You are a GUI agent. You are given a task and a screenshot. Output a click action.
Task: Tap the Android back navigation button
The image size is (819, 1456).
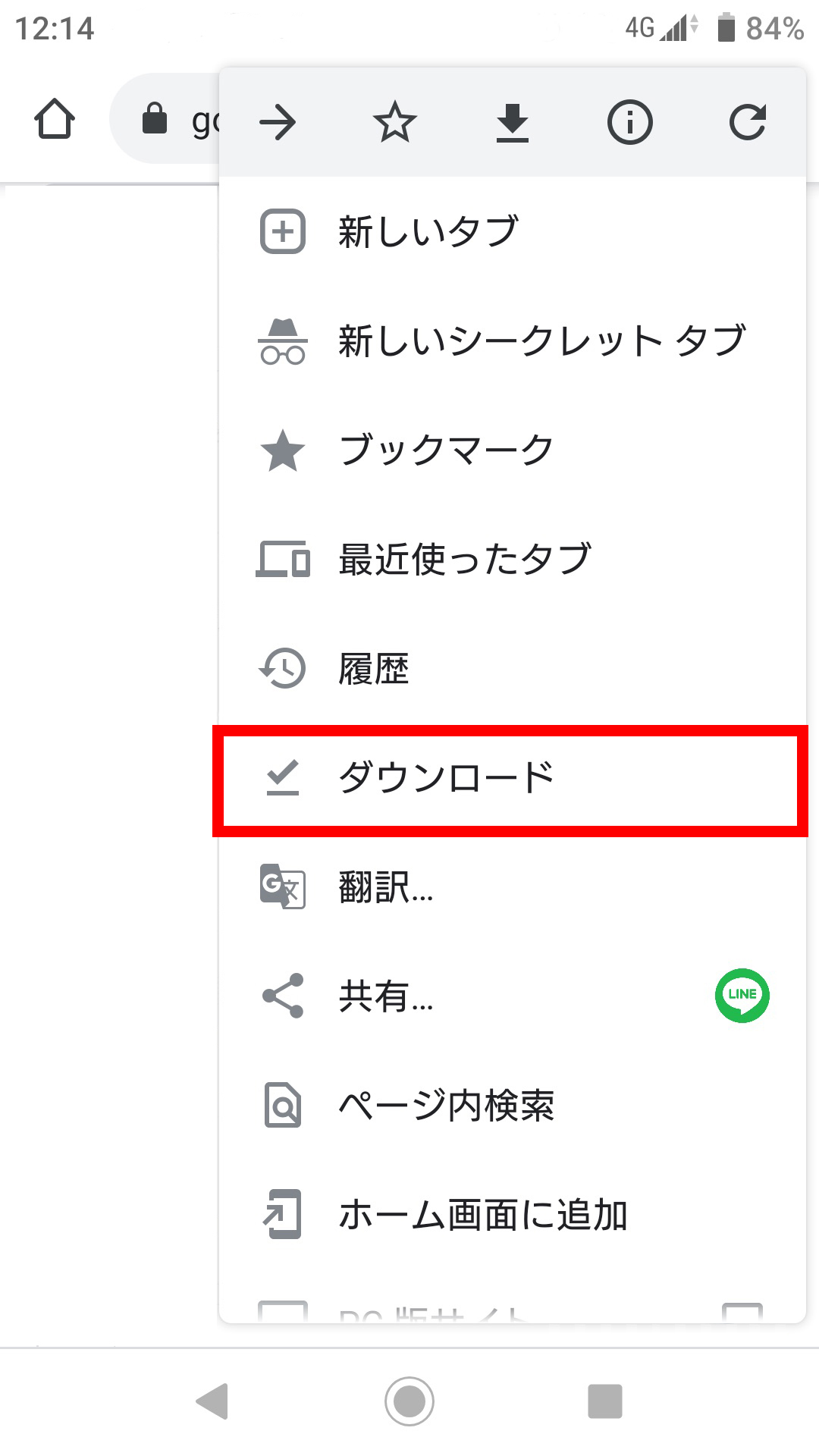coord(213,1401)
